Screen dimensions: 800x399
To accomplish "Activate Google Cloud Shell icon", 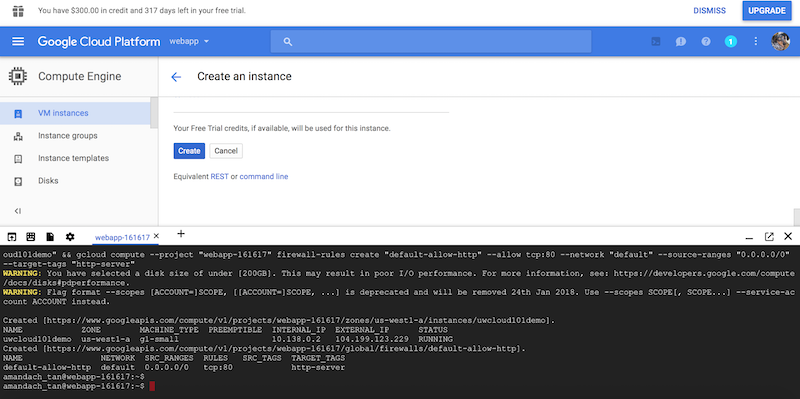I will pos(656,42).
